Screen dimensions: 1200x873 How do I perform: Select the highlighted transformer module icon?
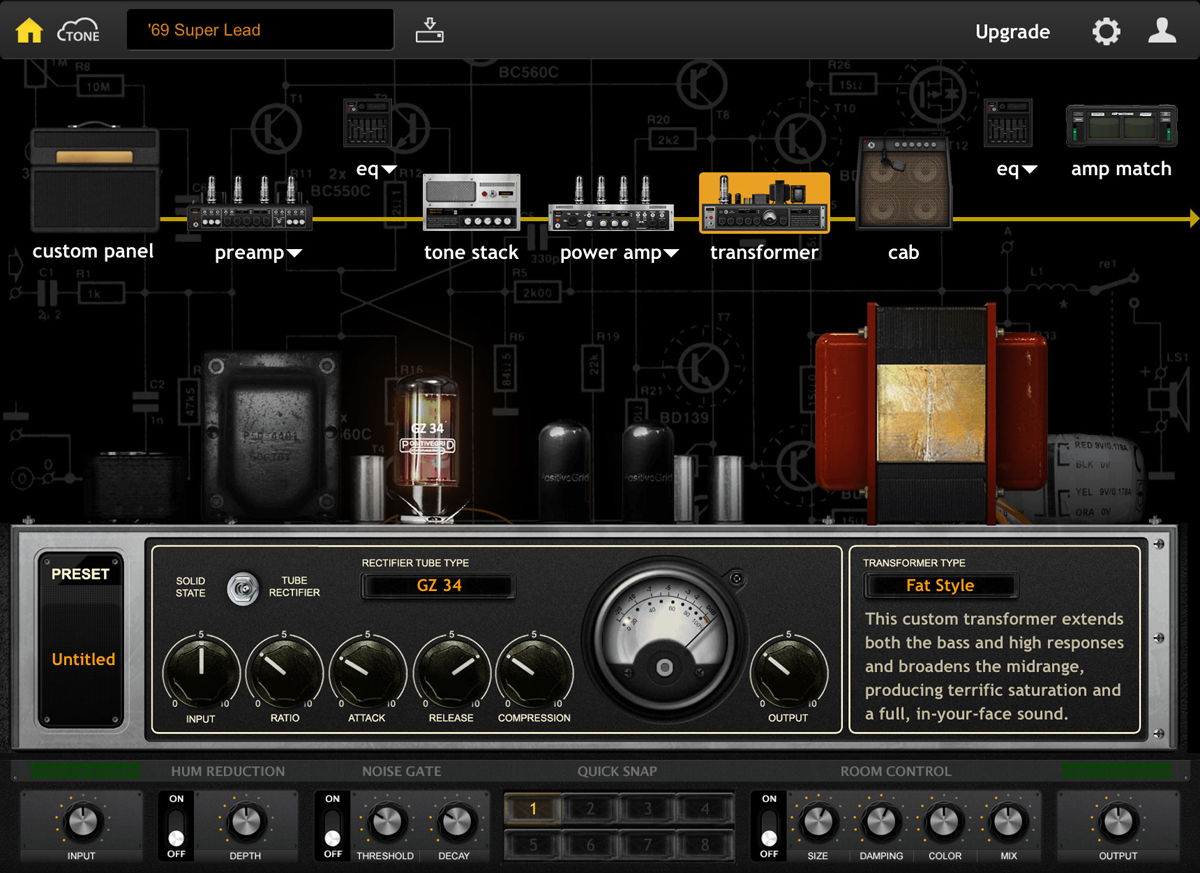[764, 203]
